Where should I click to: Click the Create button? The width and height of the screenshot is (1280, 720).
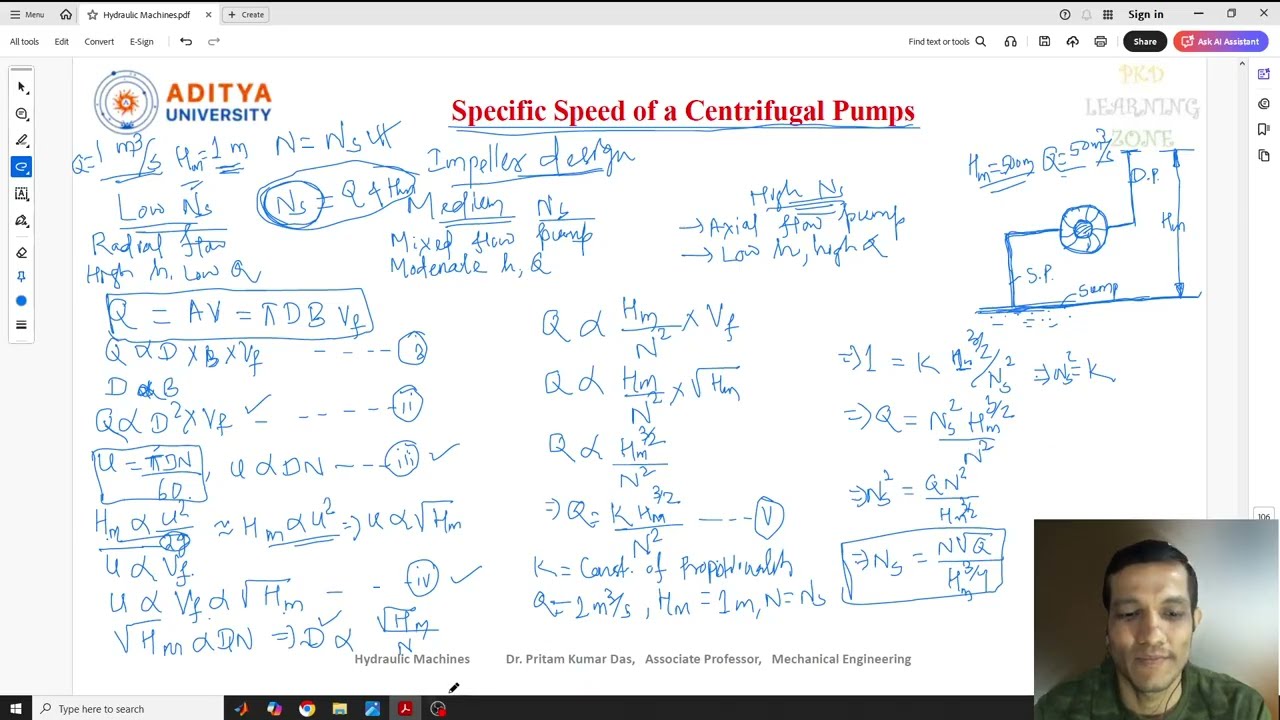point(246,15)
